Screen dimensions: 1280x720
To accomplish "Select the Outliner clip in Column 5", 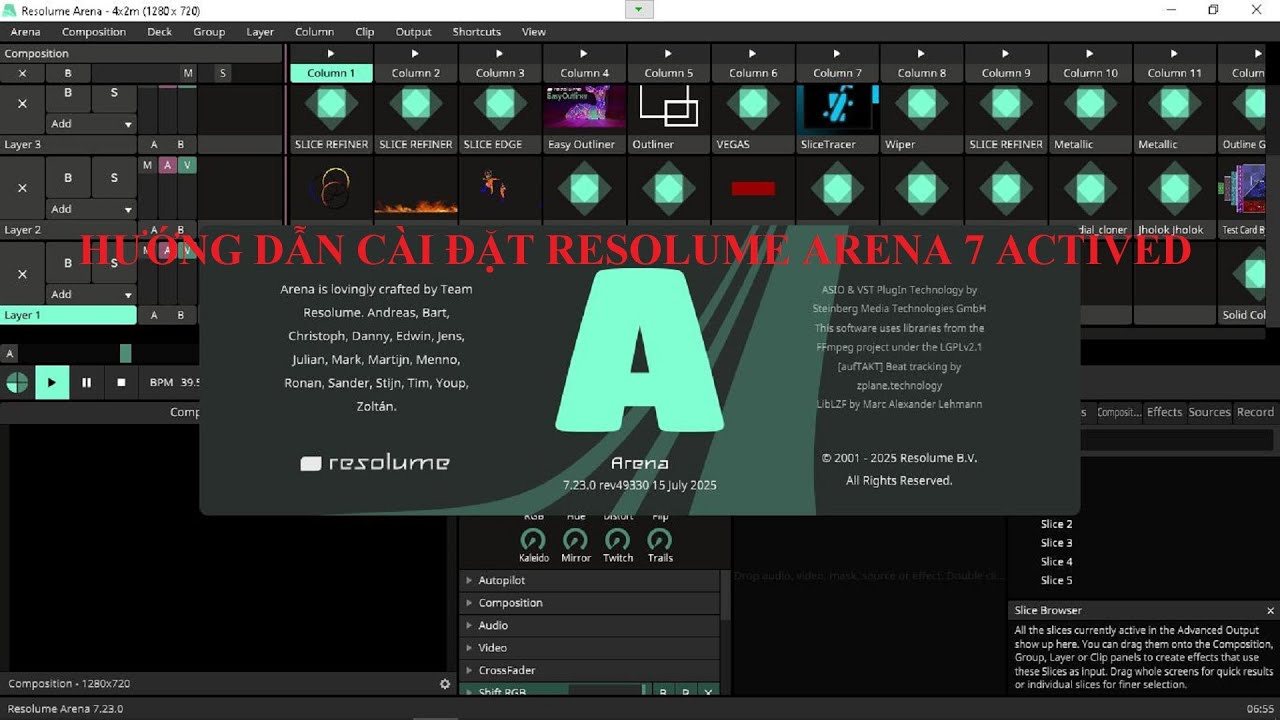I will [x=668, y=107].
